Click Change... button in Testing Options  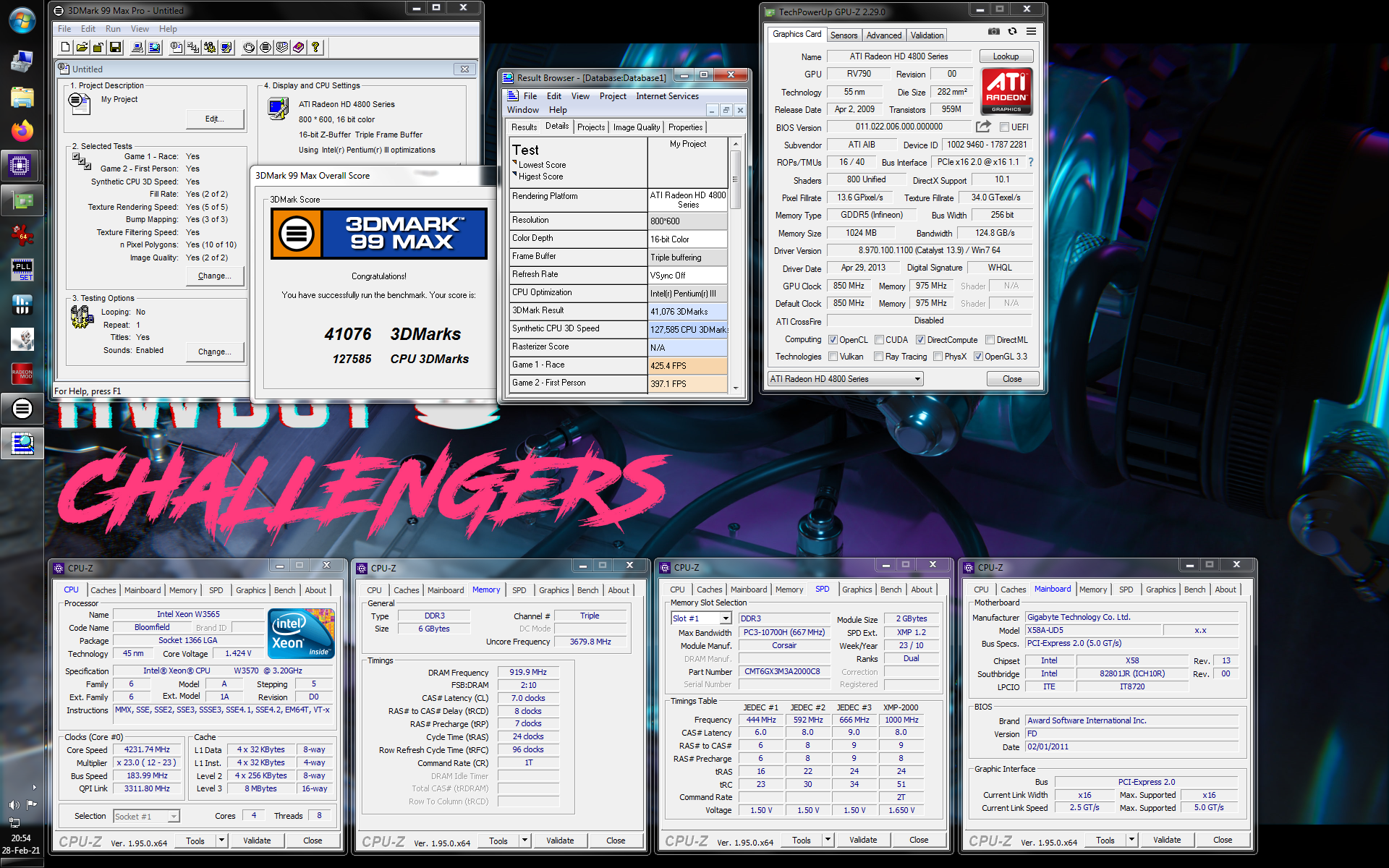(215, 352)
